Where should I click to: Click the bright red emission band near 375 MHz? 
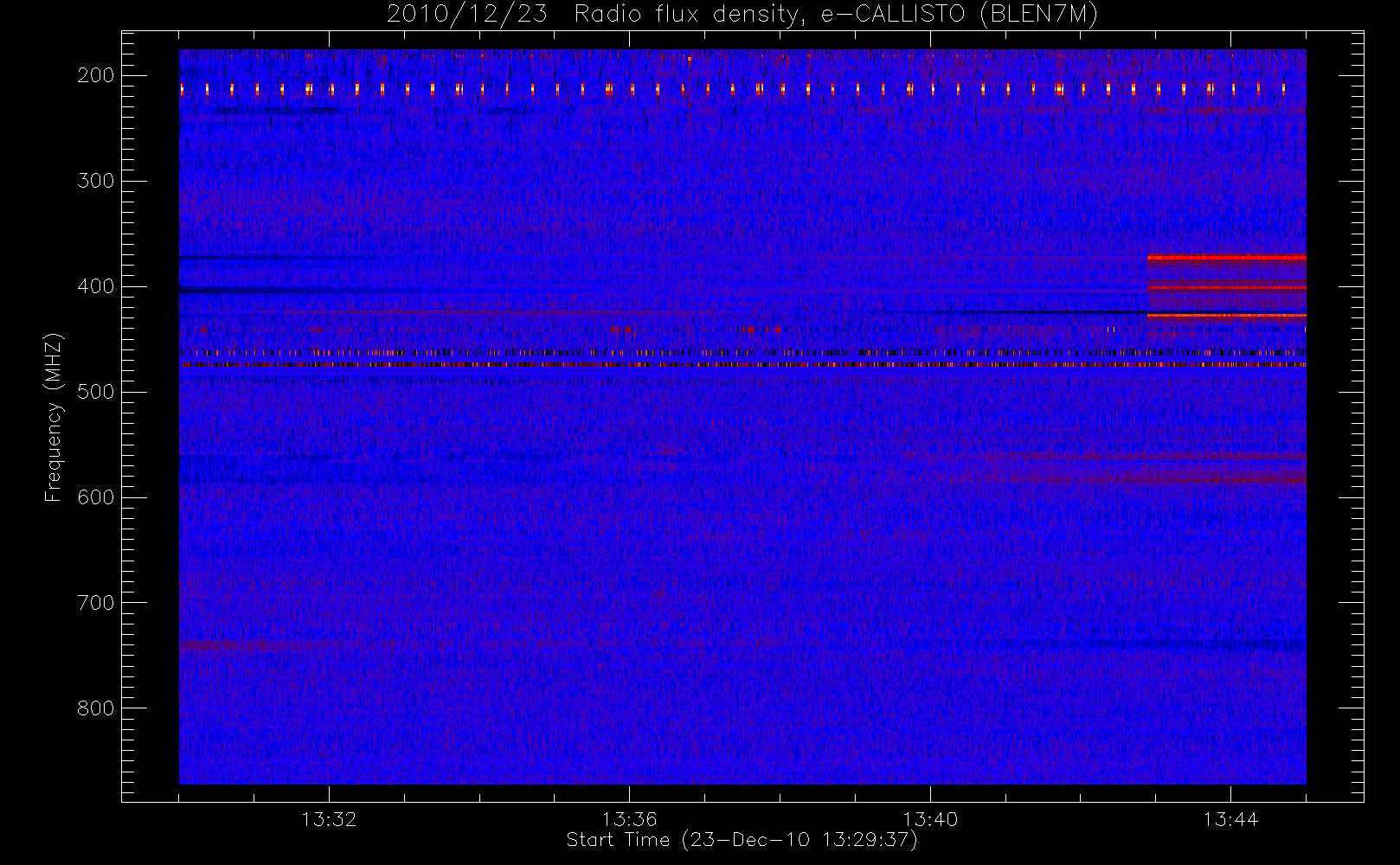click(1226, 258)
